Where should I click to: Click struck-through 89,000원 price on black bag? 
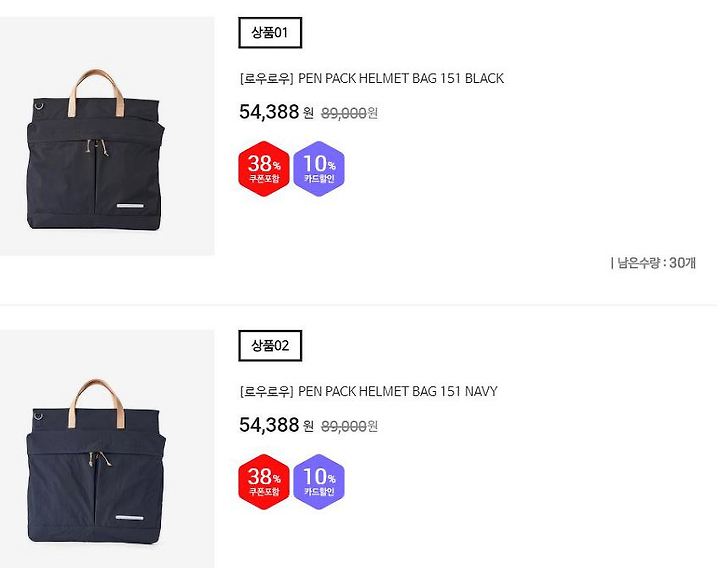pos(349,113)
